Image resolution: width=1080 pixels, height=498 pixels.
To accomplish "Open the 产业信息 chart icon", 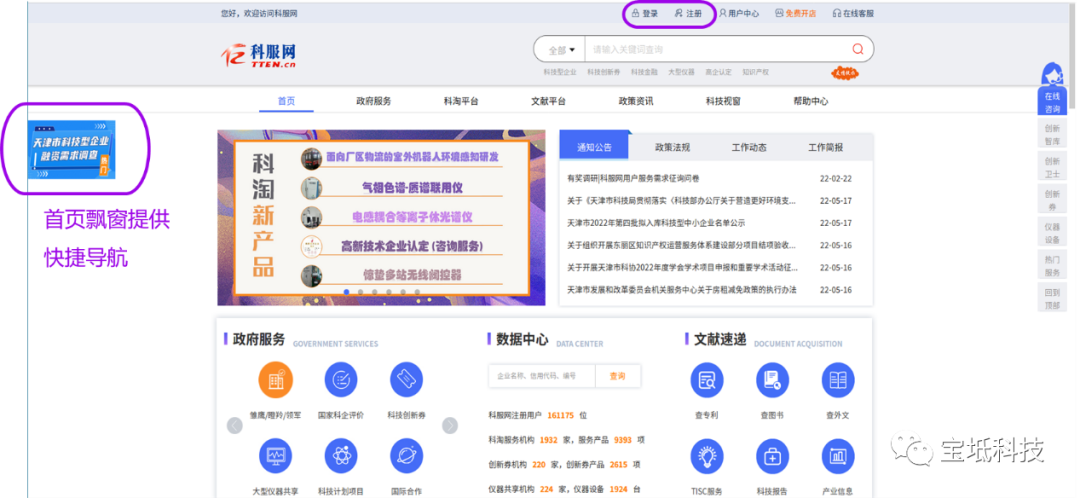I will click(x=838, y=455).
